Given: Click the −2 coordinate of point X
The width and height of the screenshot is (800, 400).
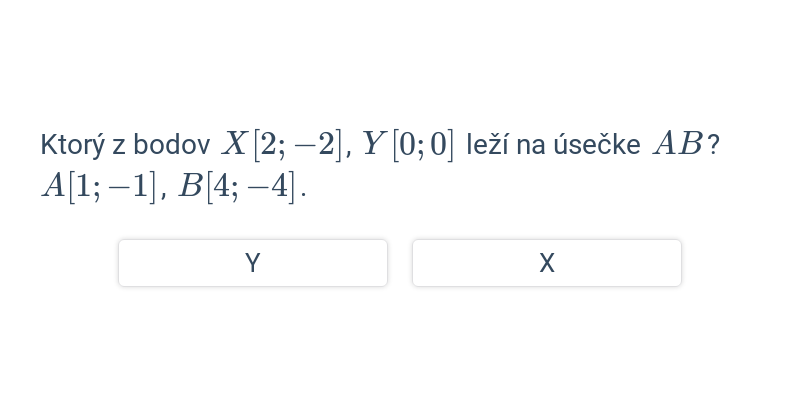Looking at the screenshot, I should tap(315, 145).
